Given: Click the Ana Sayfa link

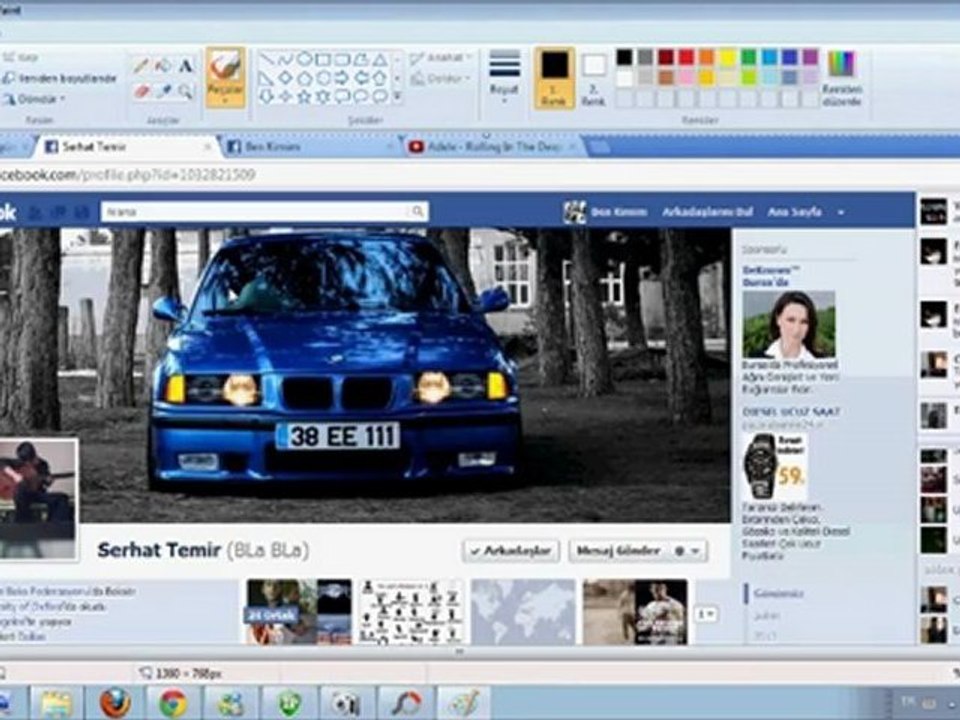Looking at the screenshot, I should point(795,212).
